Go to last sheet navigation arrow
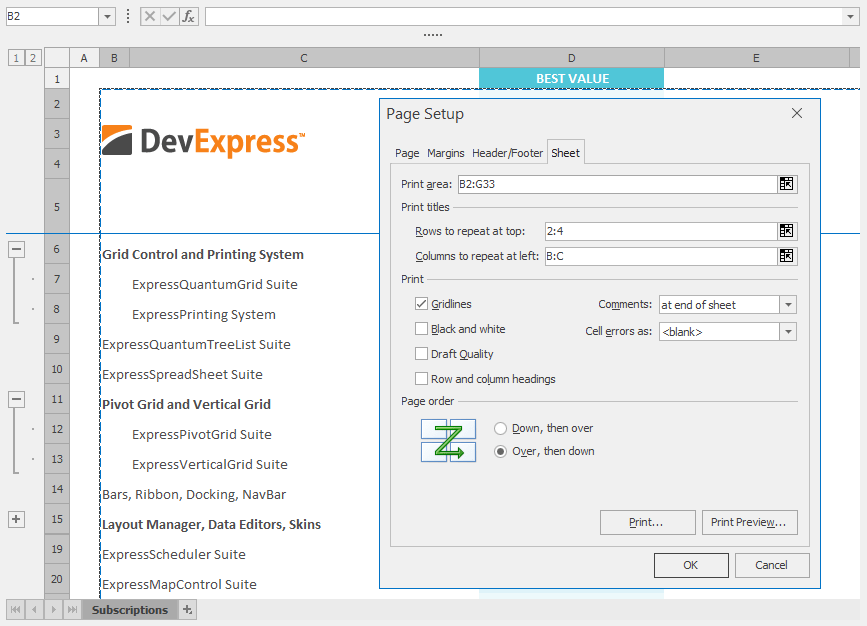This screenshot has width=867, height=626. coord(72,609)
